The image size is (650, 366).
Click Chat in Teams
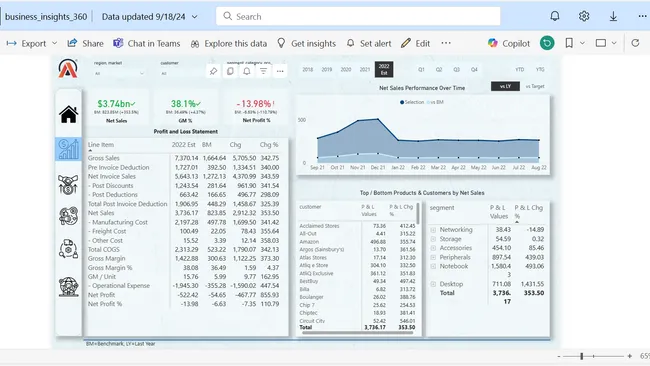click(147, 43)
